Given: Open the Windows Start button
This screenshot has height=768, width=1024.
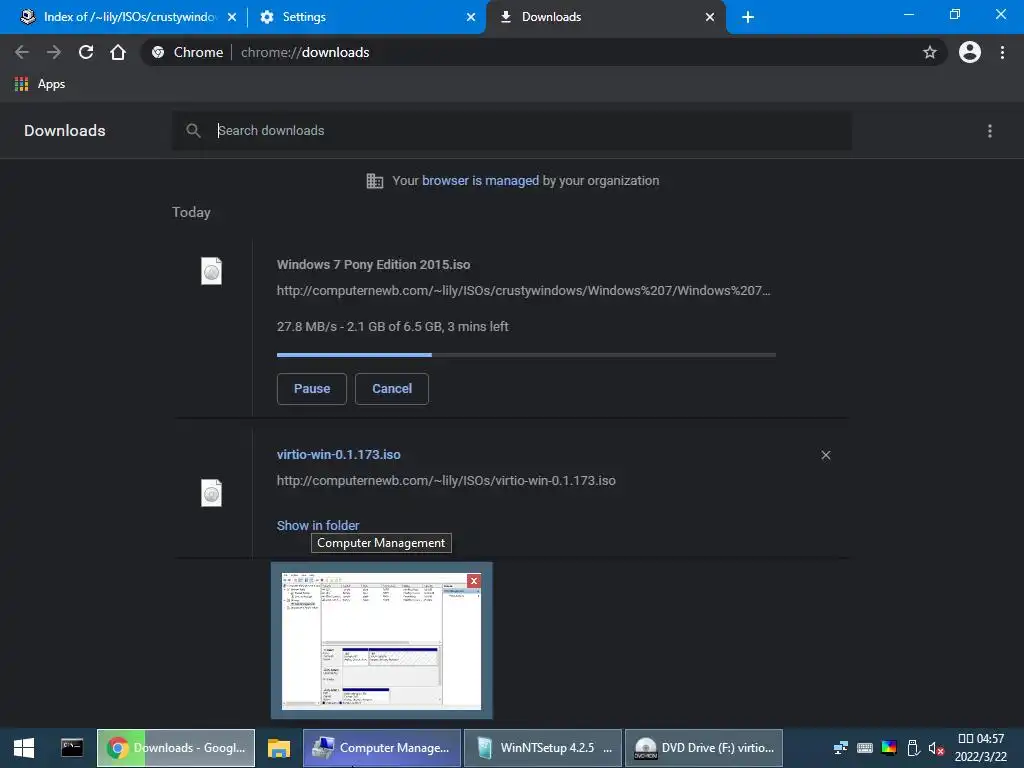Looking at the screenshot, I should click(x=24, y=748).
